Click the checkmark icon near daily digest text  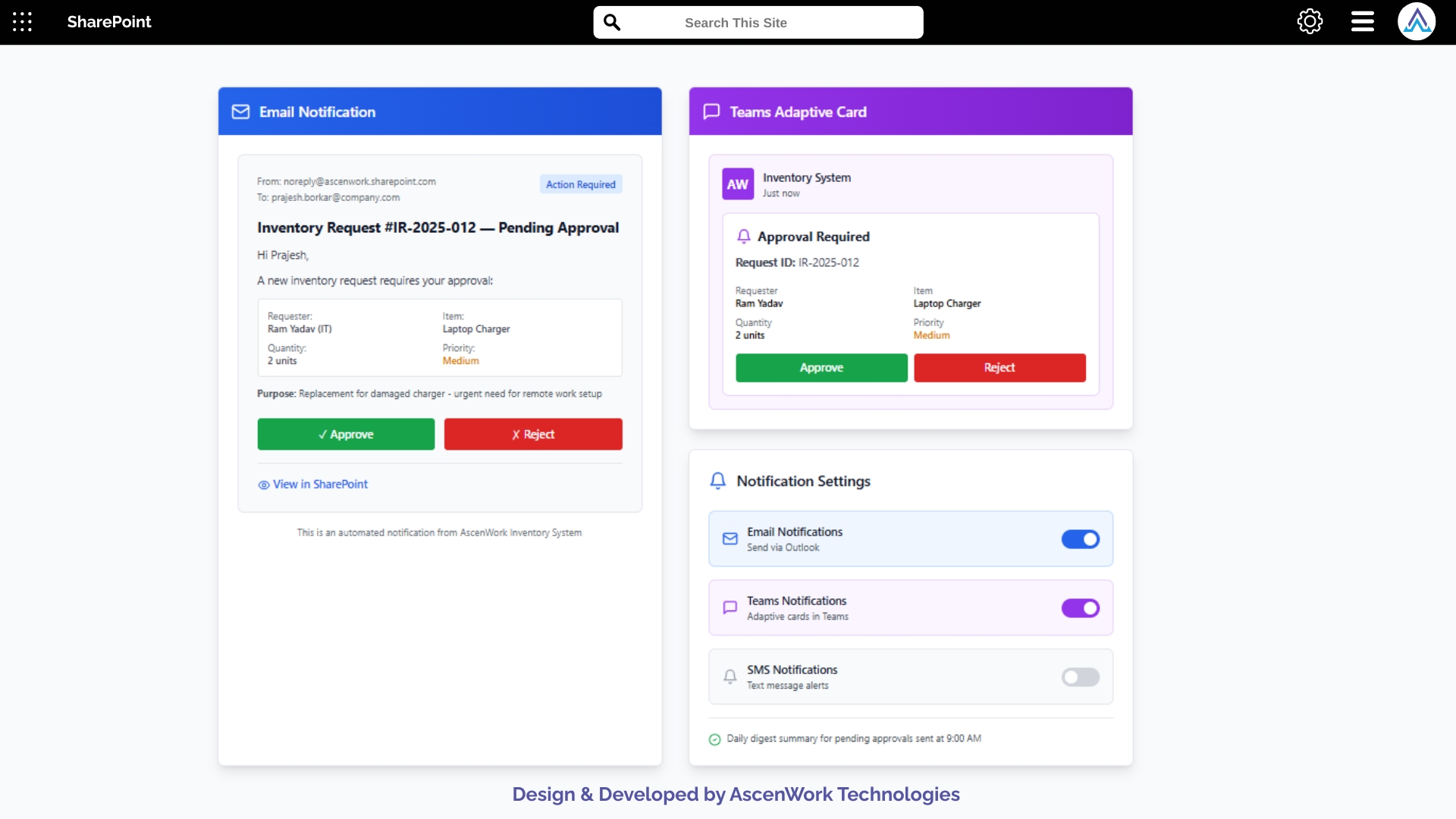714,739
